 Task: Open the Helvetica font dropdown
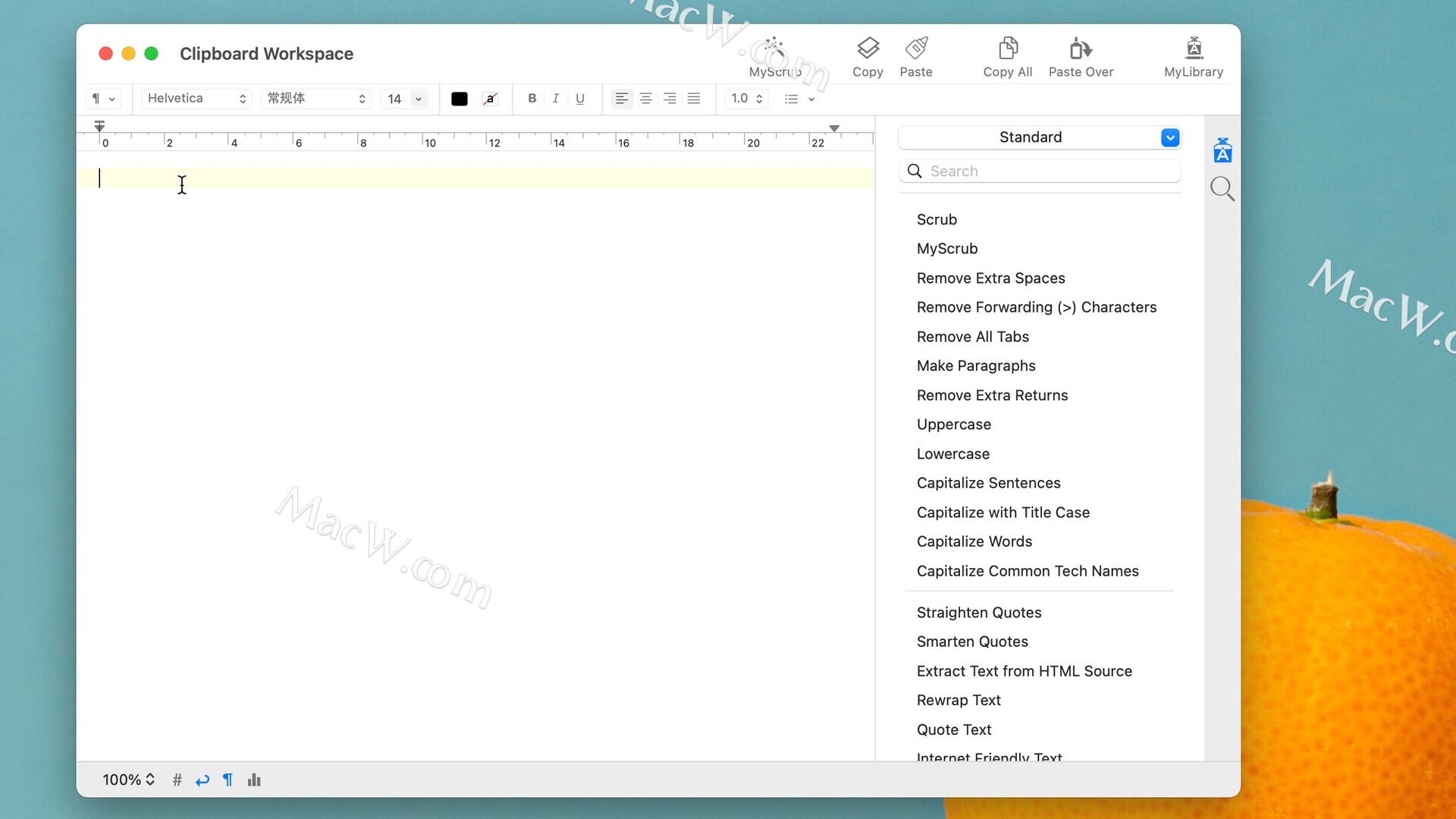point(196,99)
